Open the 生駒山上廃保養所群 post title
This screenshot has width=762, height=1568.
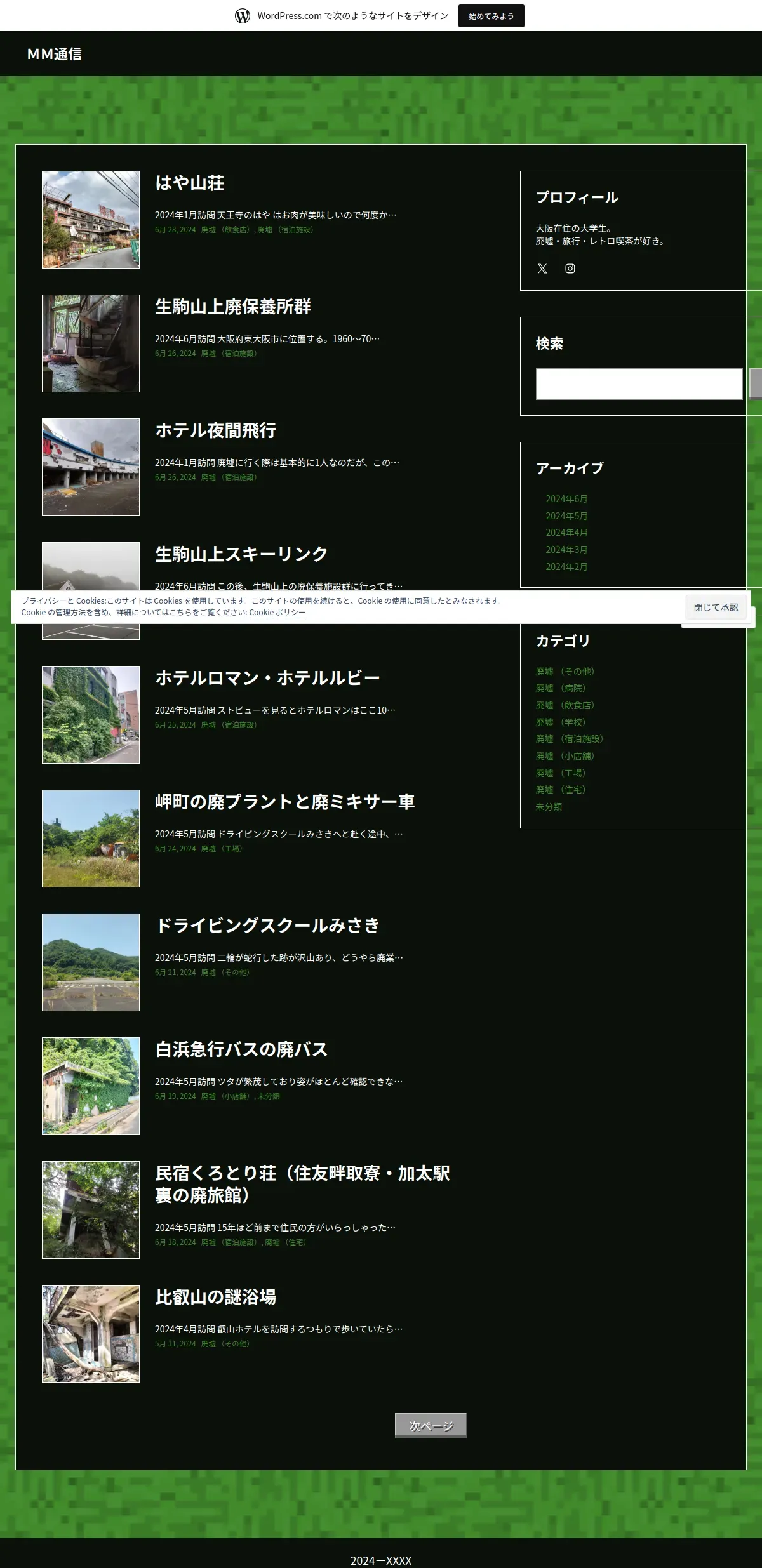(233, 307)
